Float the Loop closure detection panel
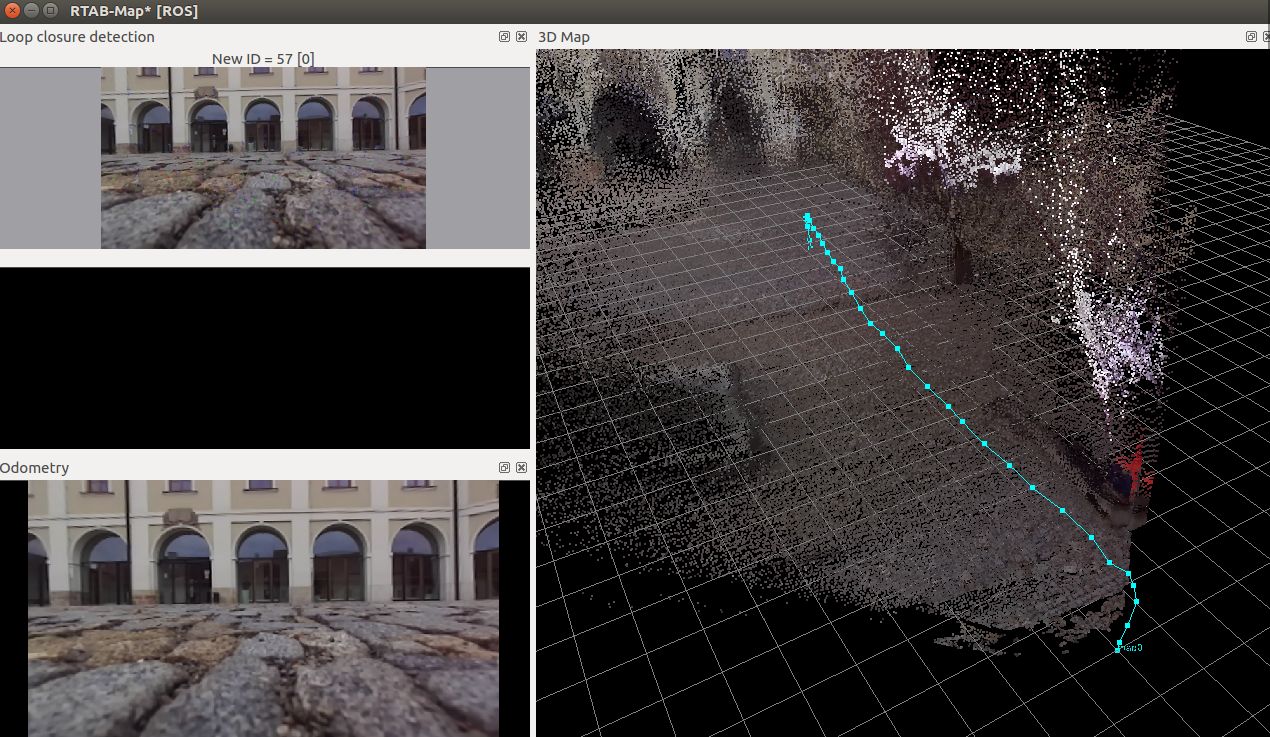1270x737 pixels. pyautogui.click(x=505, y=37)
